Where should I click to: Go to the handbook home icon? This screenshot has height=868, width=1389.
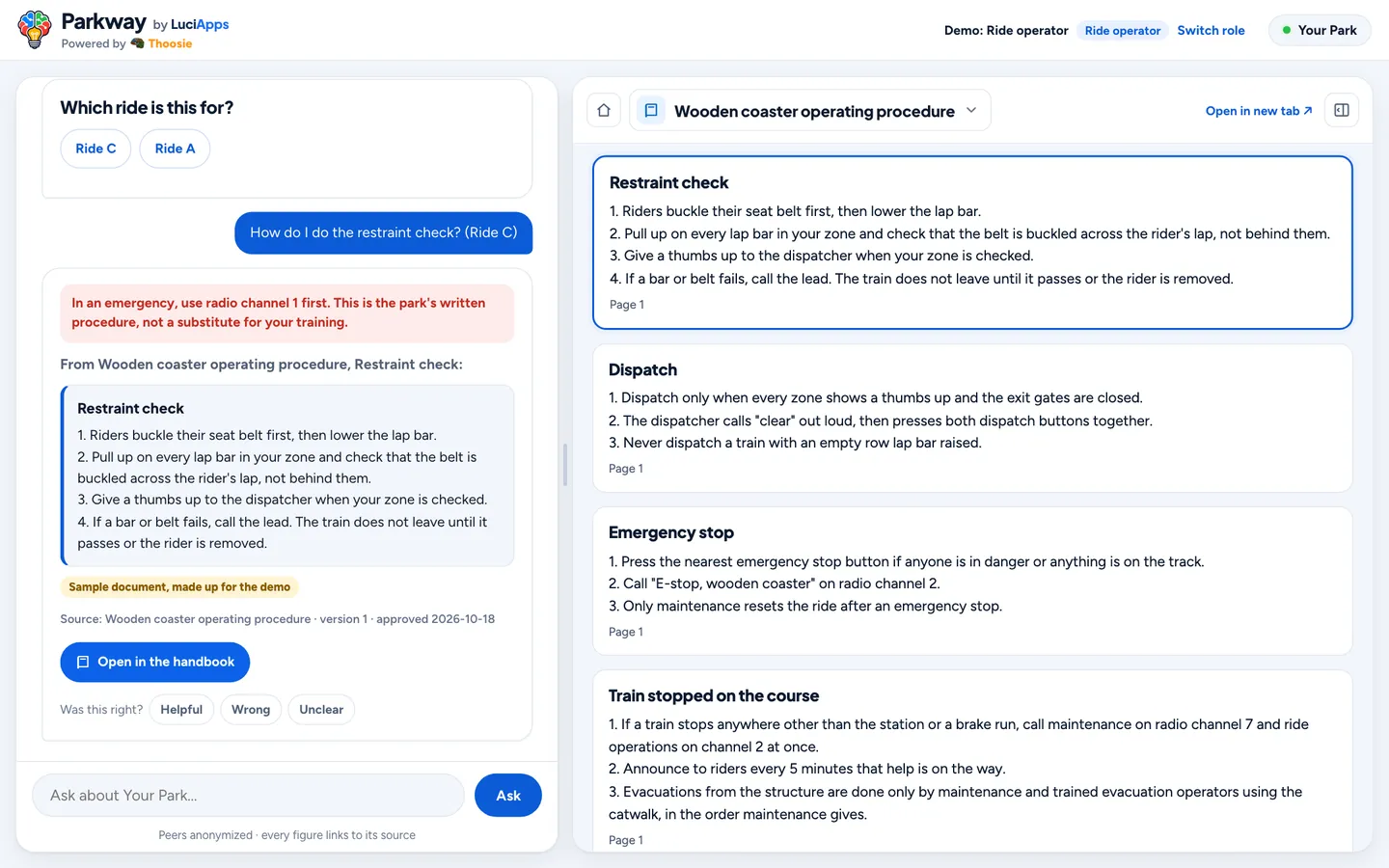pyautogui.click(x=604, y=110)
